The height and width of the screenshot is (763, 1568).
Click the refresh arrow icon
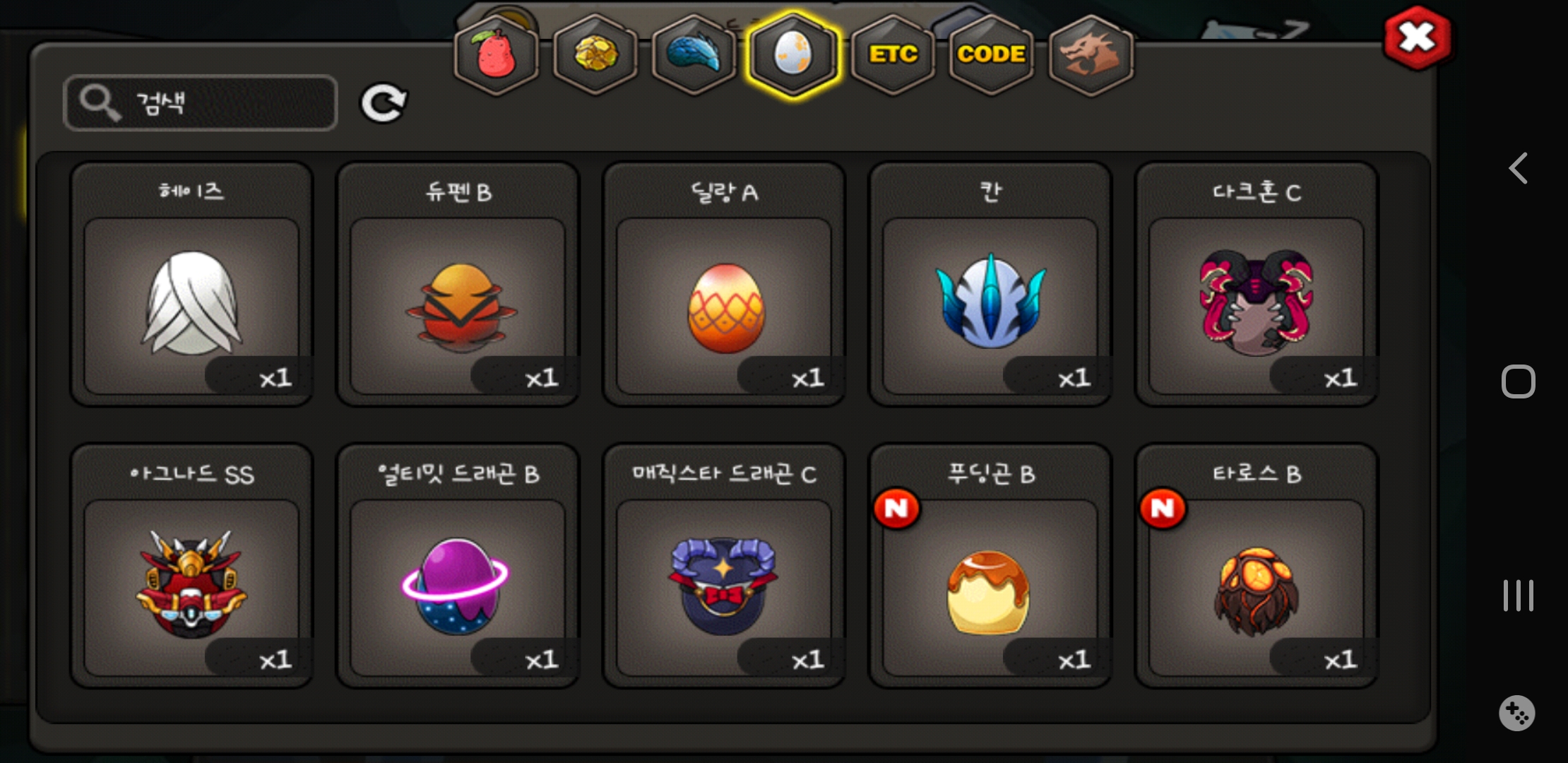(x=384, y=103)
